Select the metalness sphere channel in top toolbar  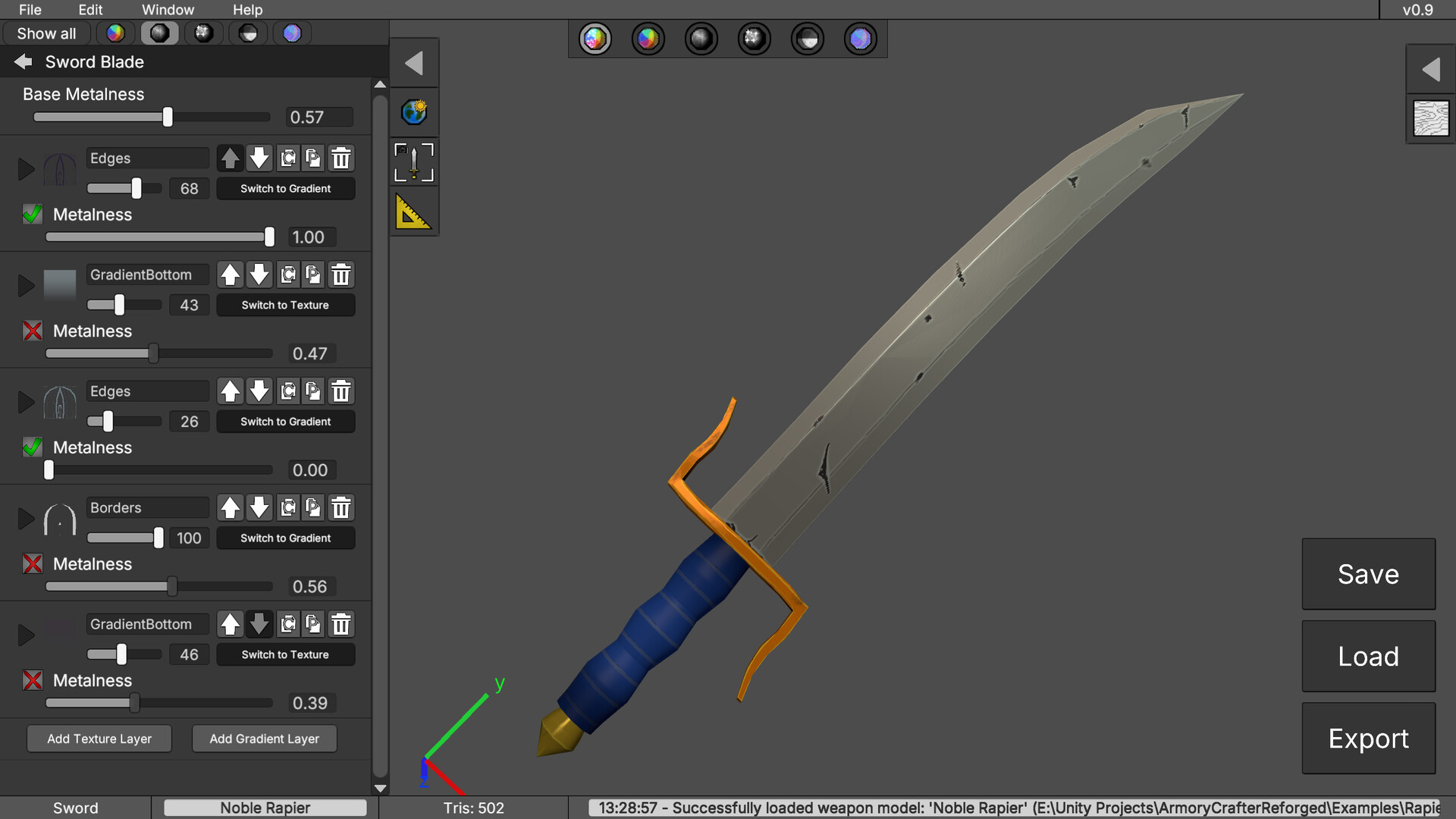coord(701,39)
